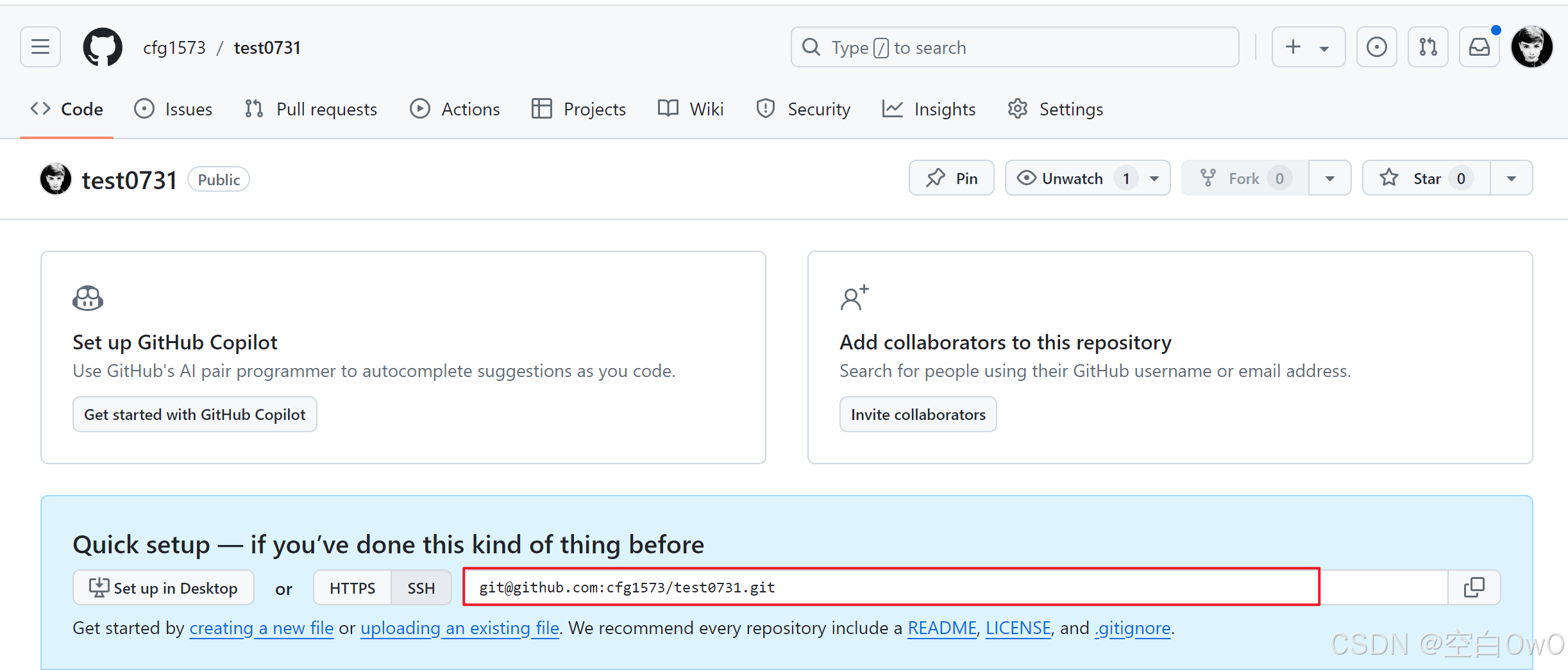Copy the repository clone URL
This screenshot has height=670, width=1568.
[1474, 587]
